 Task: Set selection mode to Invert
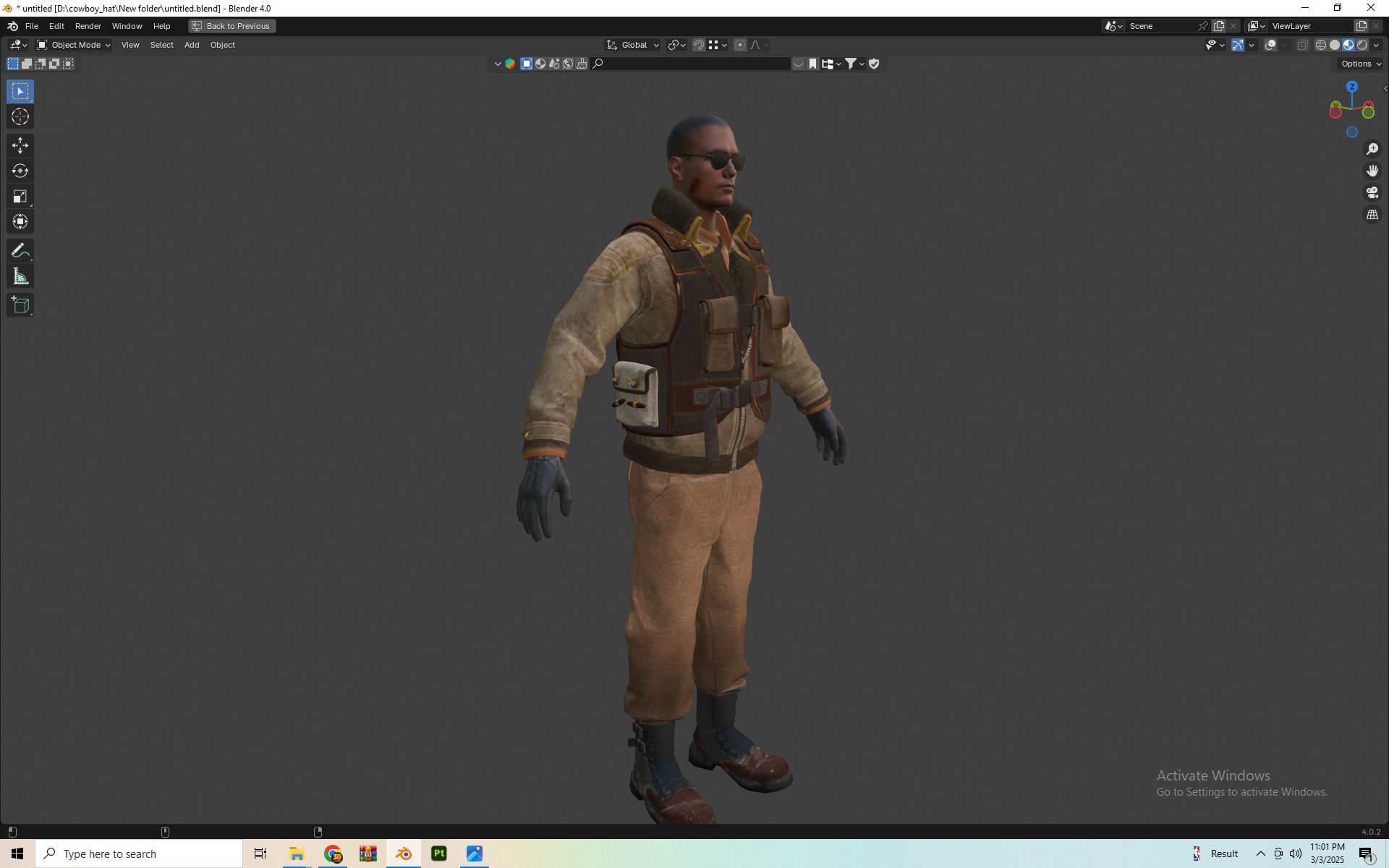click(54, 64)
